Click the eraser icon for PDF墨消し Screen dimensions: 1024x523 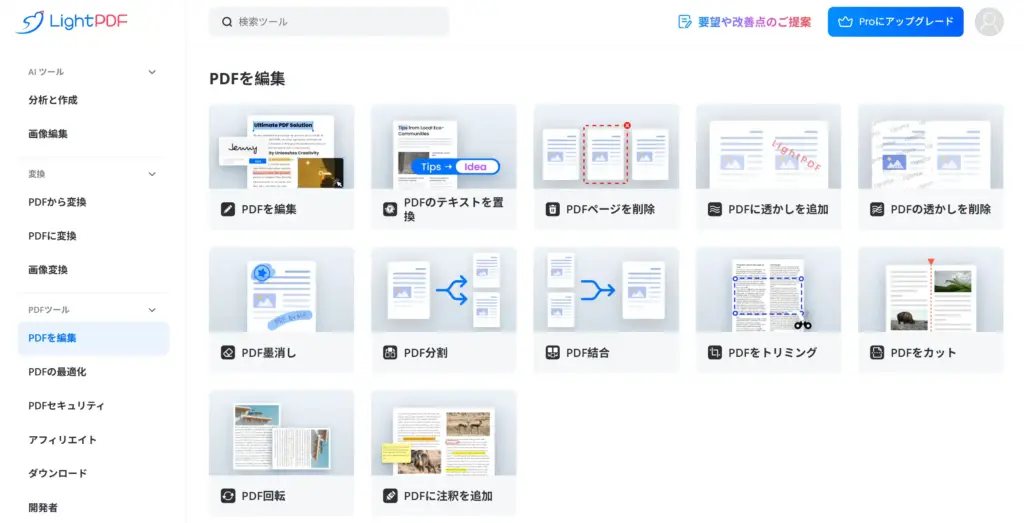click(228, 353)
